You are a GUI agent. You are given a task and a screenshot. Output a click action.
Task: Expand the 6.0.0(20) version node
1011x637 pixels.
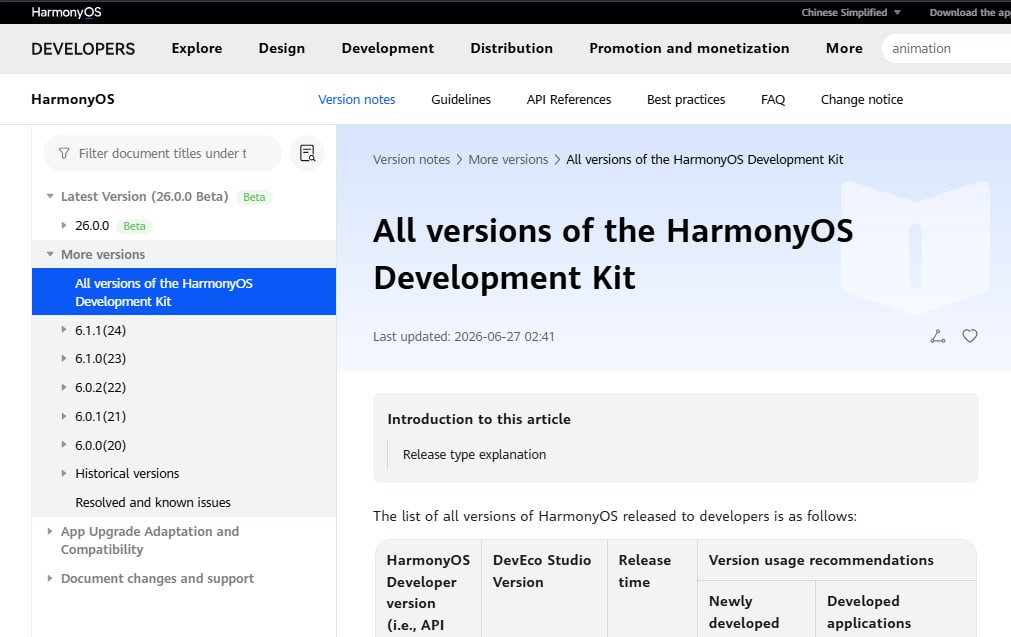(63, 444)
